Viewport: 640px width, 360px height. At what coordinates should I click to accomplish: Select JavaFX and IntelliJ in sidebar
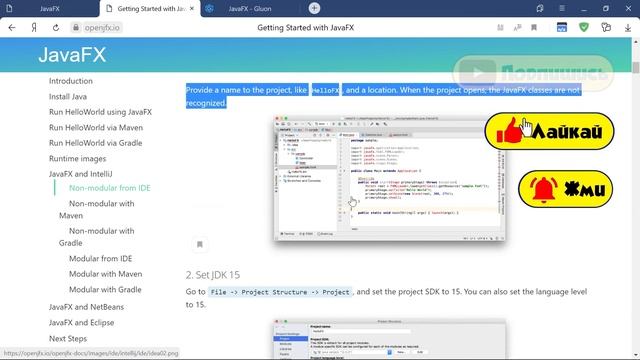[x=80, y=174]
